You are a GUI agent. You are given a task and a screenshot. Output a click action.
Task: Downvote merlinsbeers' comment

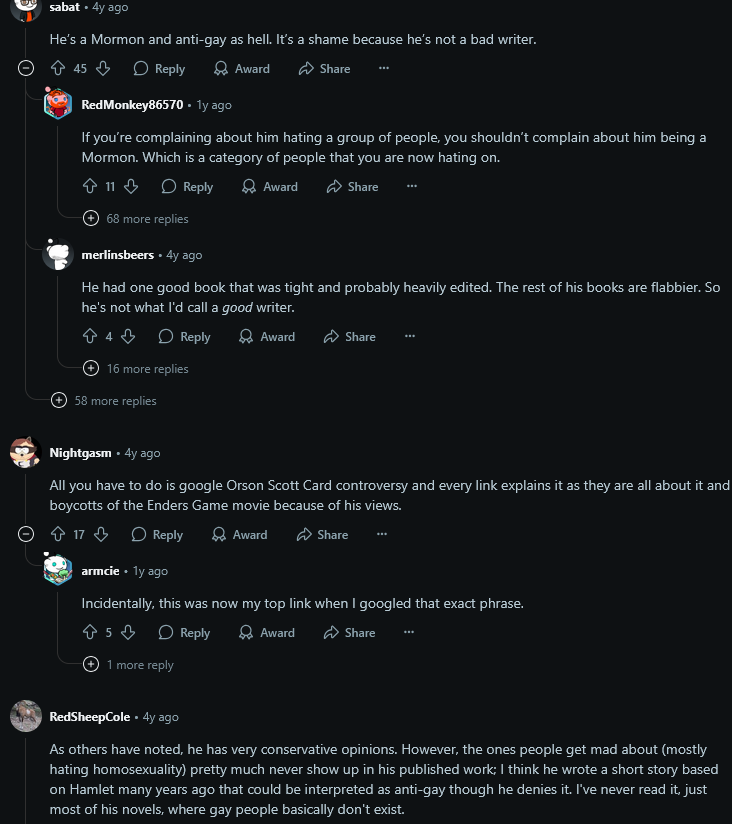(x=129, y=337)
